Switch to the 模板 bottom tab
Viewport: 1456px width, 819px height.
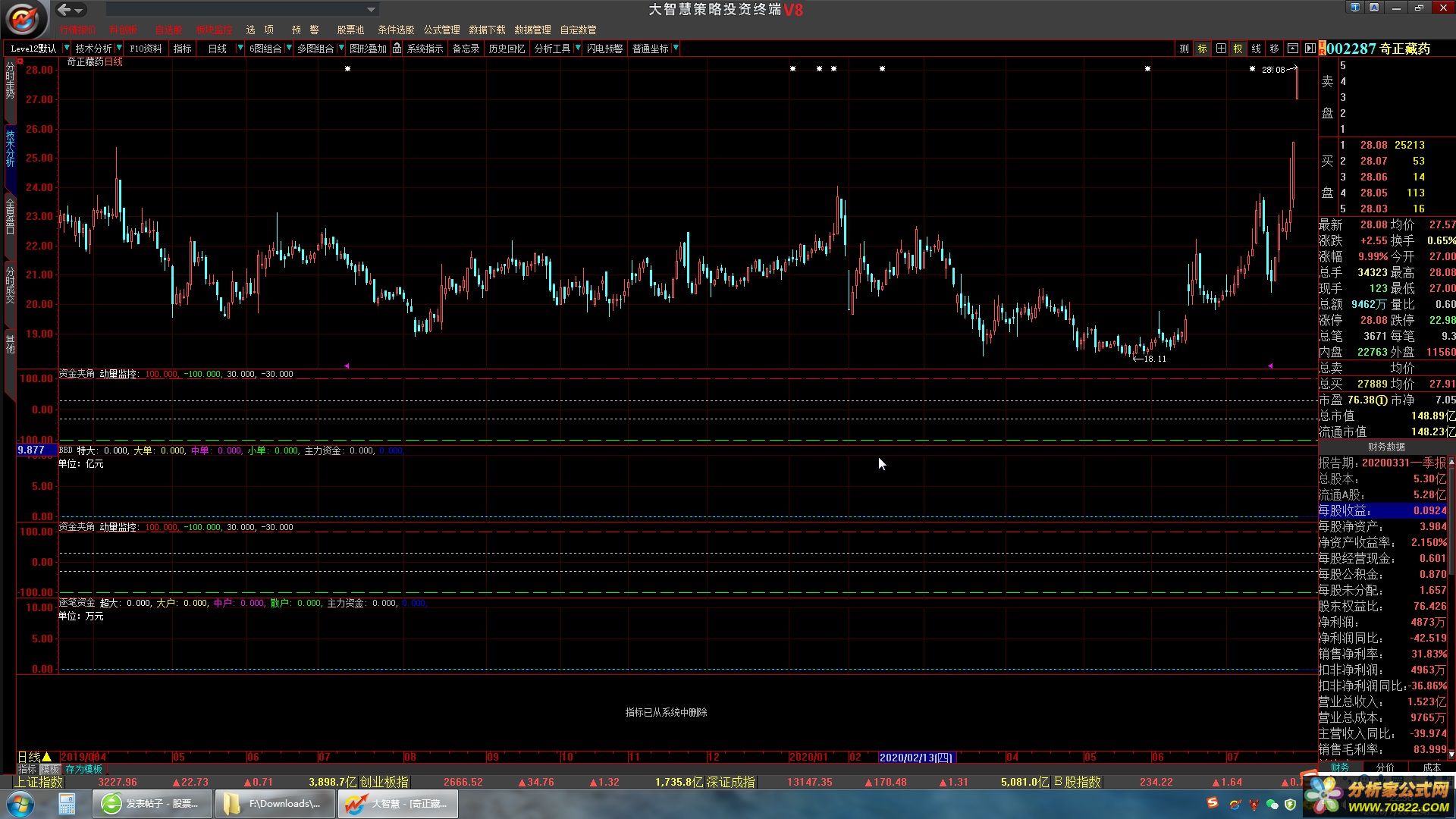point(49,769)
